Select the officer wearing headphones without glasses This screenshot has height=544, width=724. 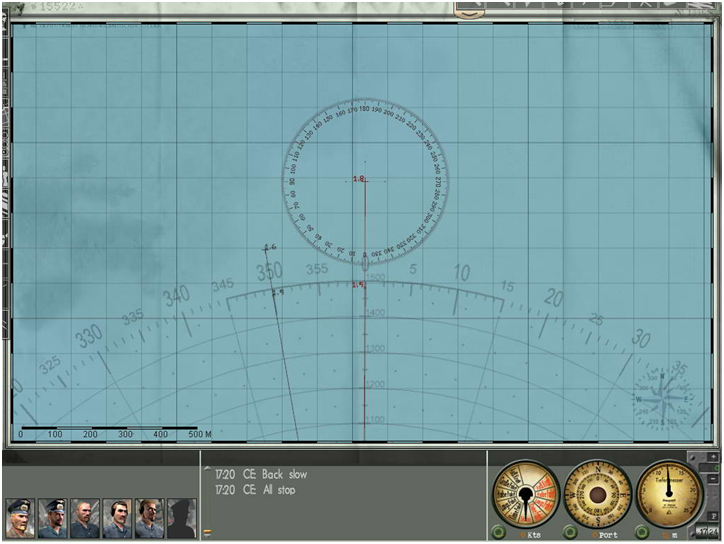tap(117, 518)
